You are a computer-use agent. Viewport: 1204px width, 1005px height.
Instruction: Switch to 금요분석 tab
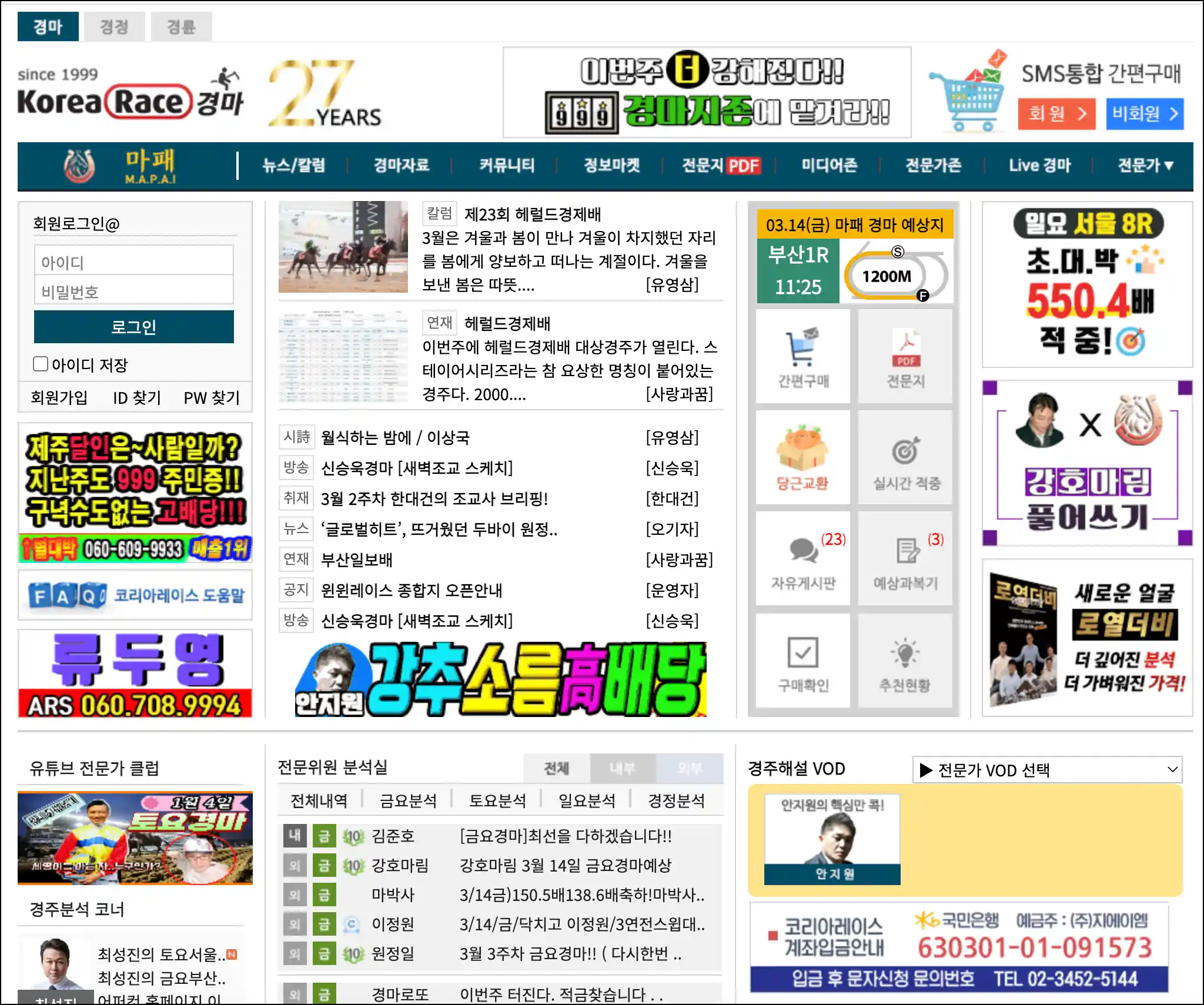408,800
